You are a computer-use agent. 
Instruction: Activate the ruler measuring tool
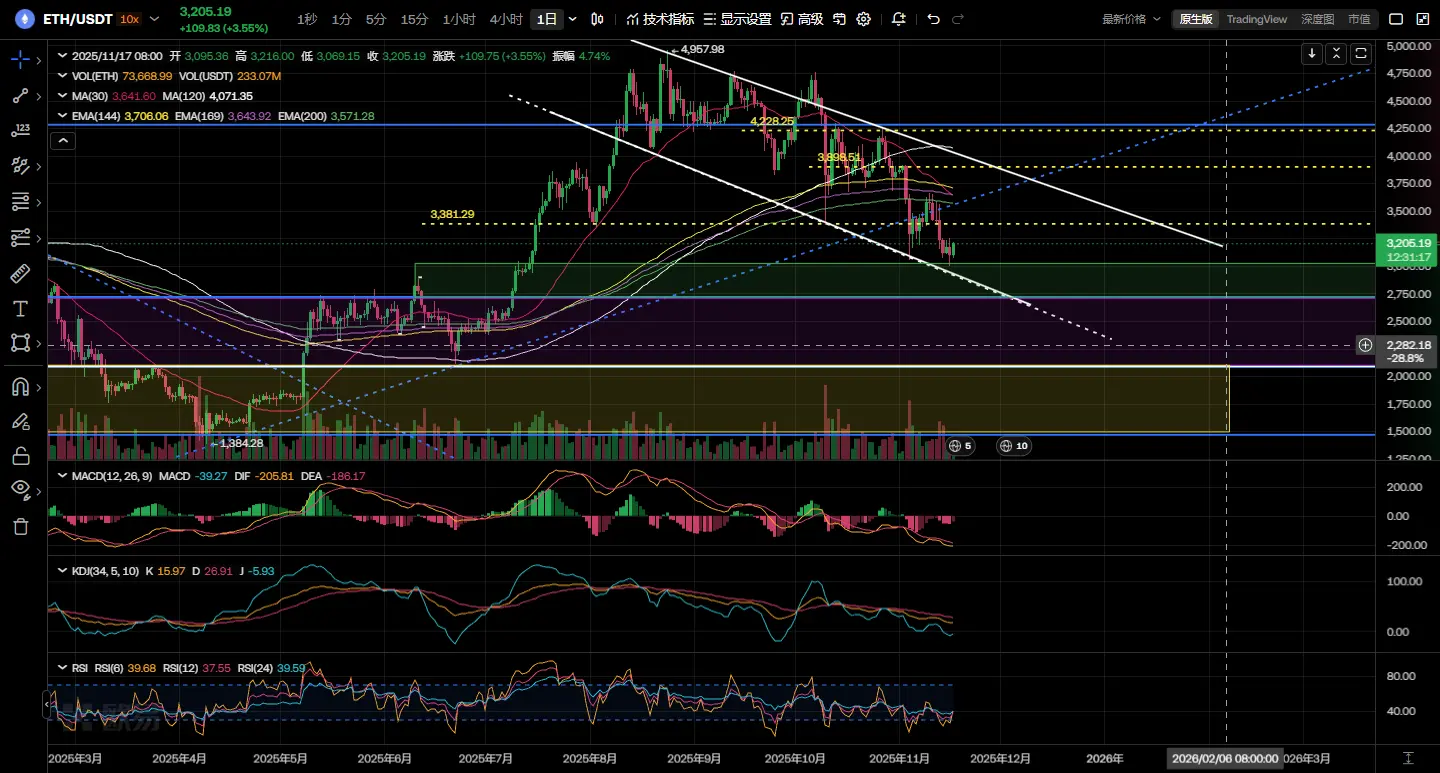pyautogui.click(x=20, y=273)
